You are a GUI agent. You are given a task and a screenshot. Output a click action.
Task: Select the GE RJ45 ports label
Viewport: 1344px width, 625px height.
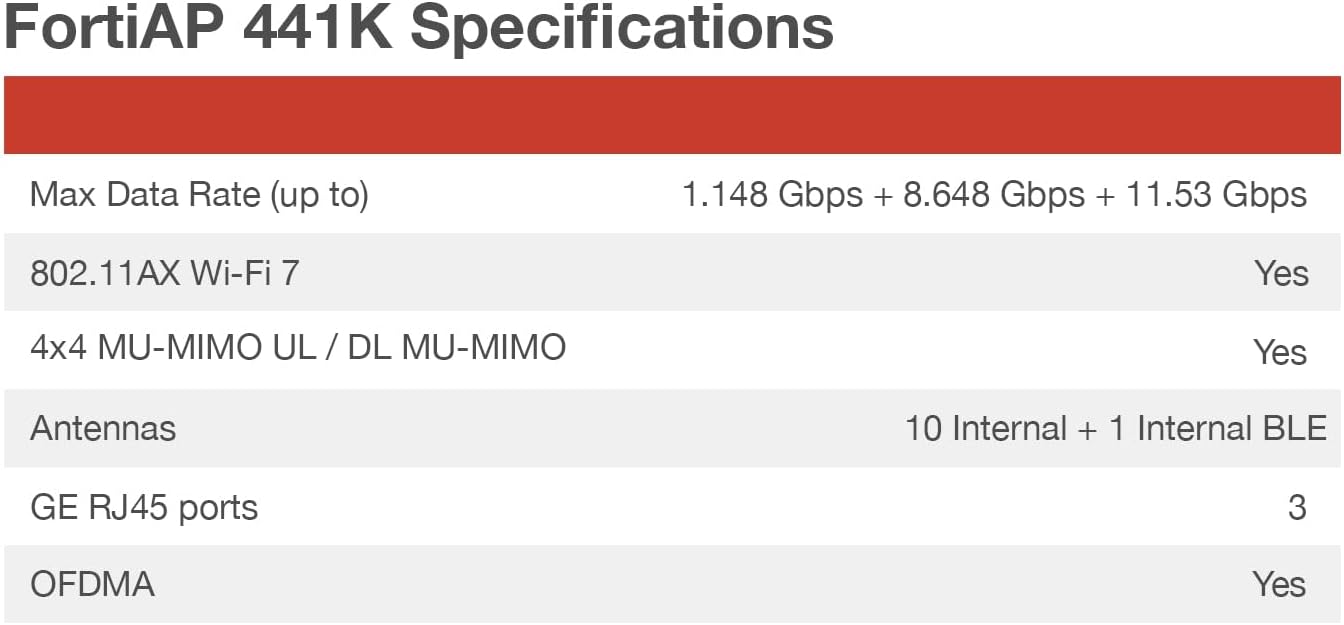pyautogui.click(x=144, y=508)
